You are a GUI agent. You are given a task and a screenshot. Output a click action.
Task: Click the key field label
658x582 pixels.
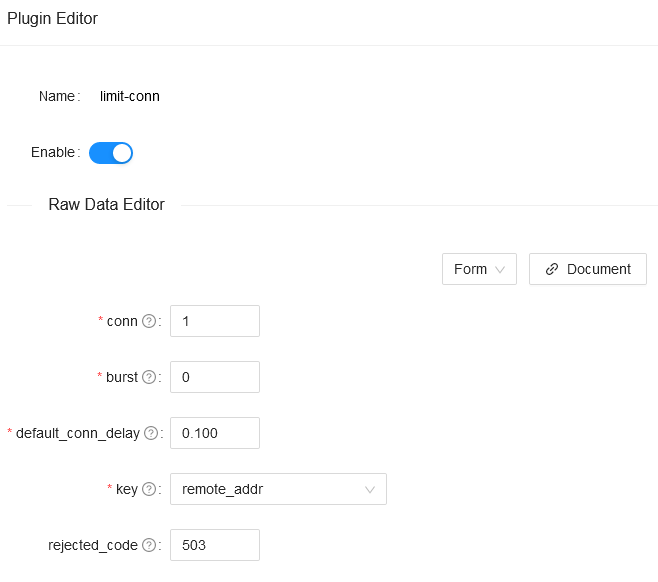click(x=127, y=489)
